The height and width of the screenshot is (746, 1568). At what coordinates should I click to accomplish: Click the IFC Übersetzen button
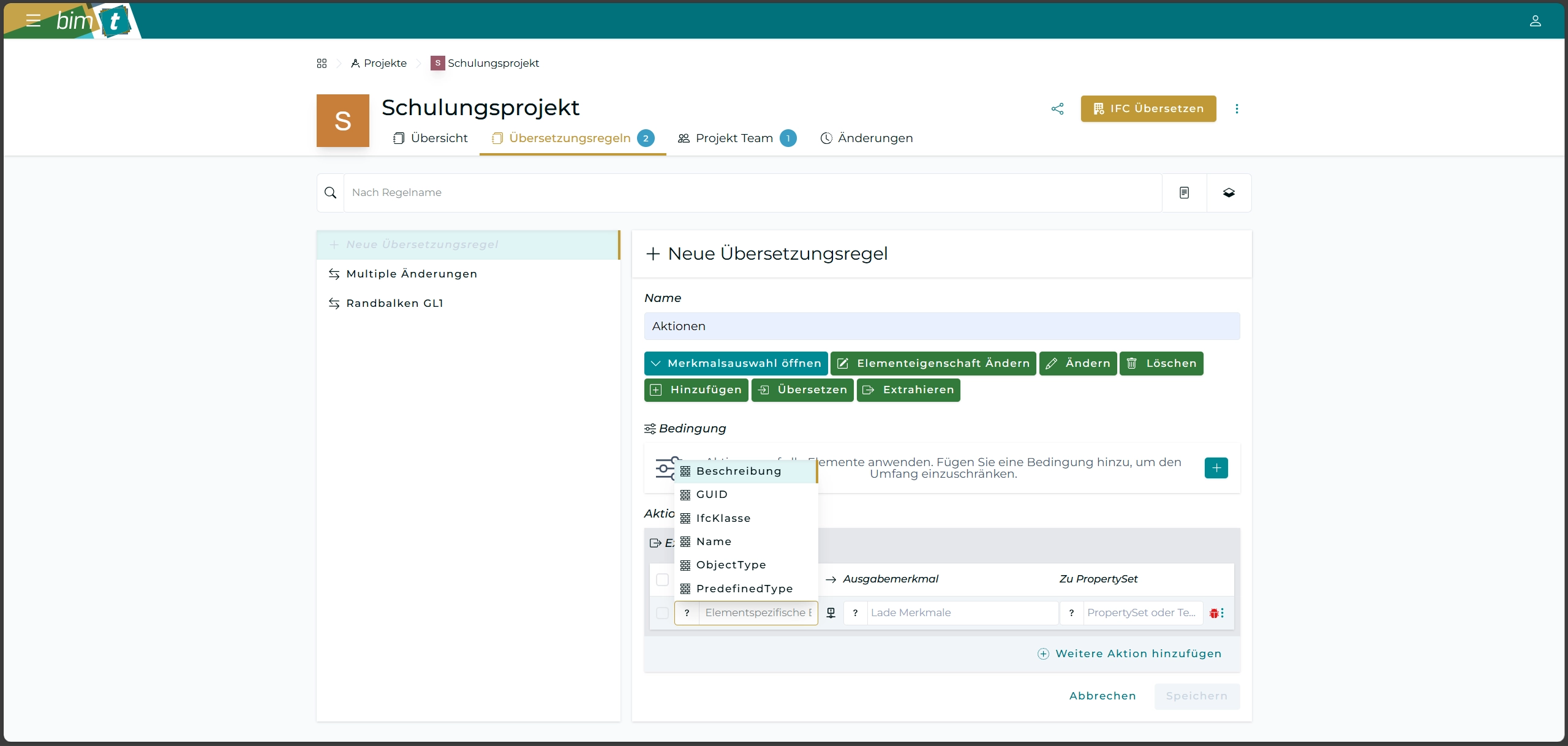pyautogui.click(x=1148, y=108)
